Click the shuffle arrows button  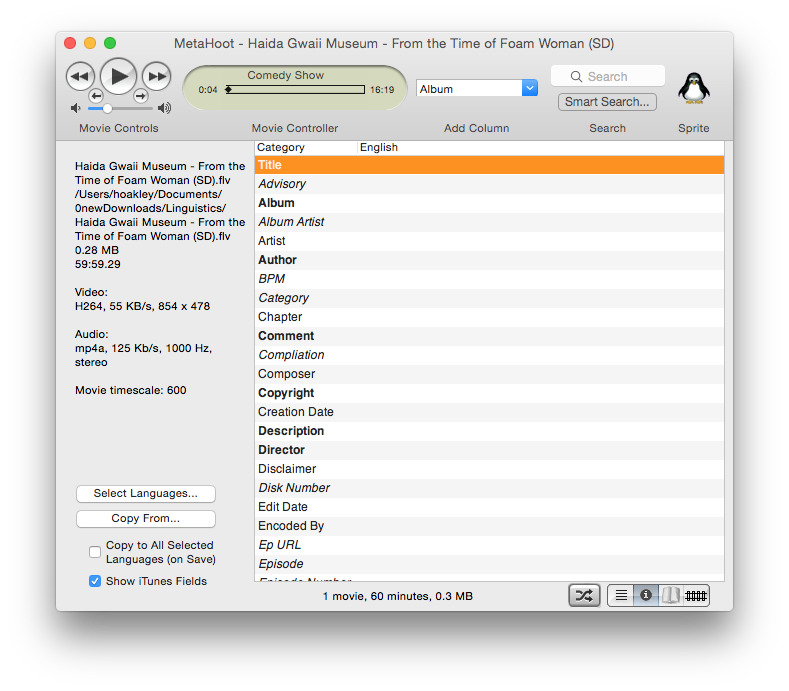click(584, 596)
